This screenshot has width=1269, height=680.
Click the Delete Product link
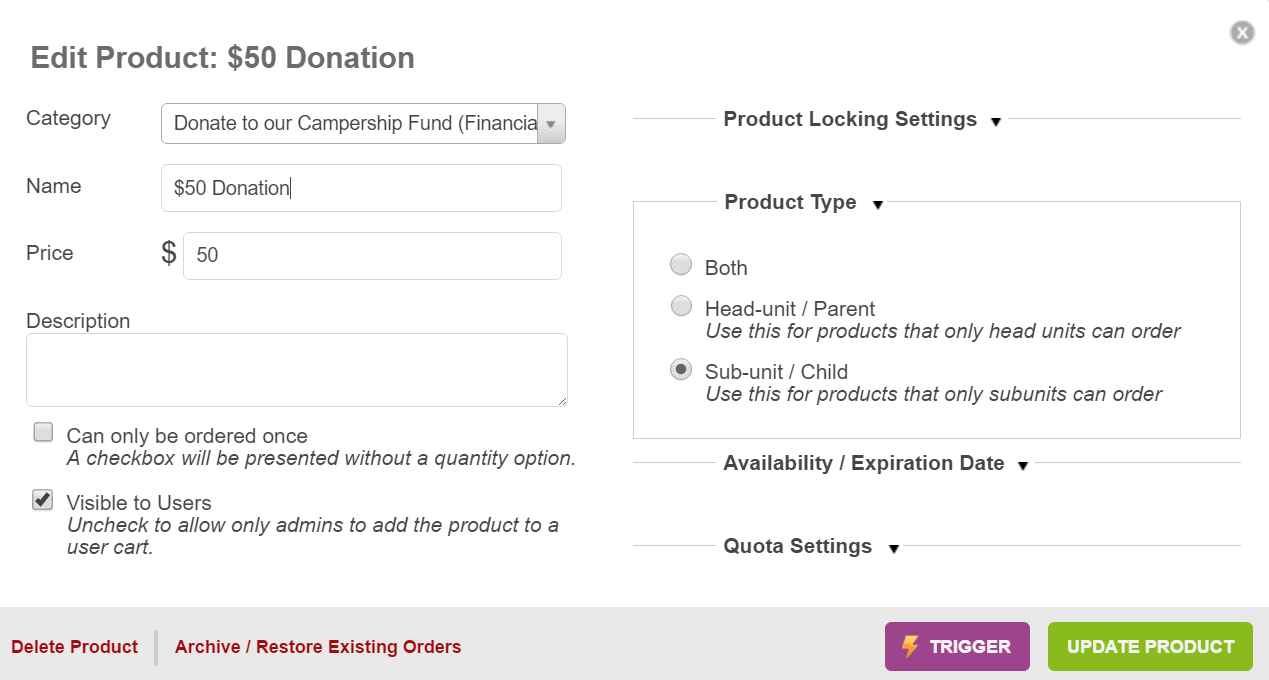pyautogui.click(x=74, y=647)
